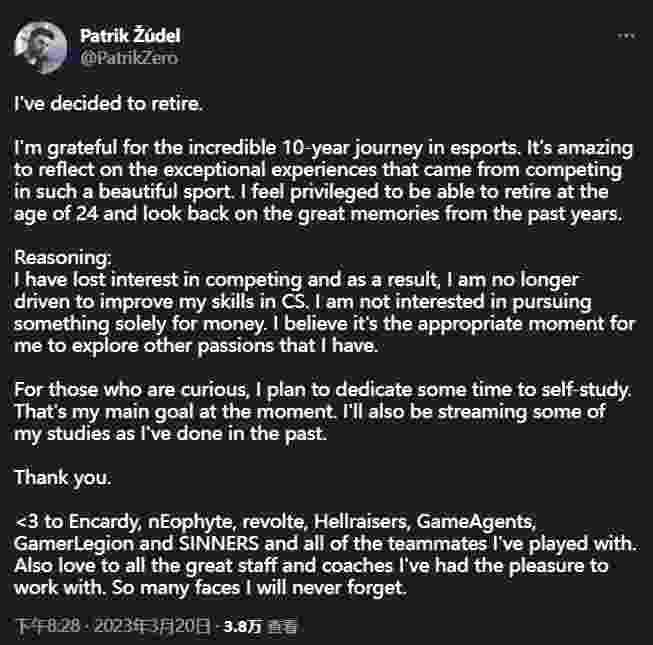653x645 pixels.
Task: Click the word "GameAgents" in the tweet
Action: click(476, 521)
